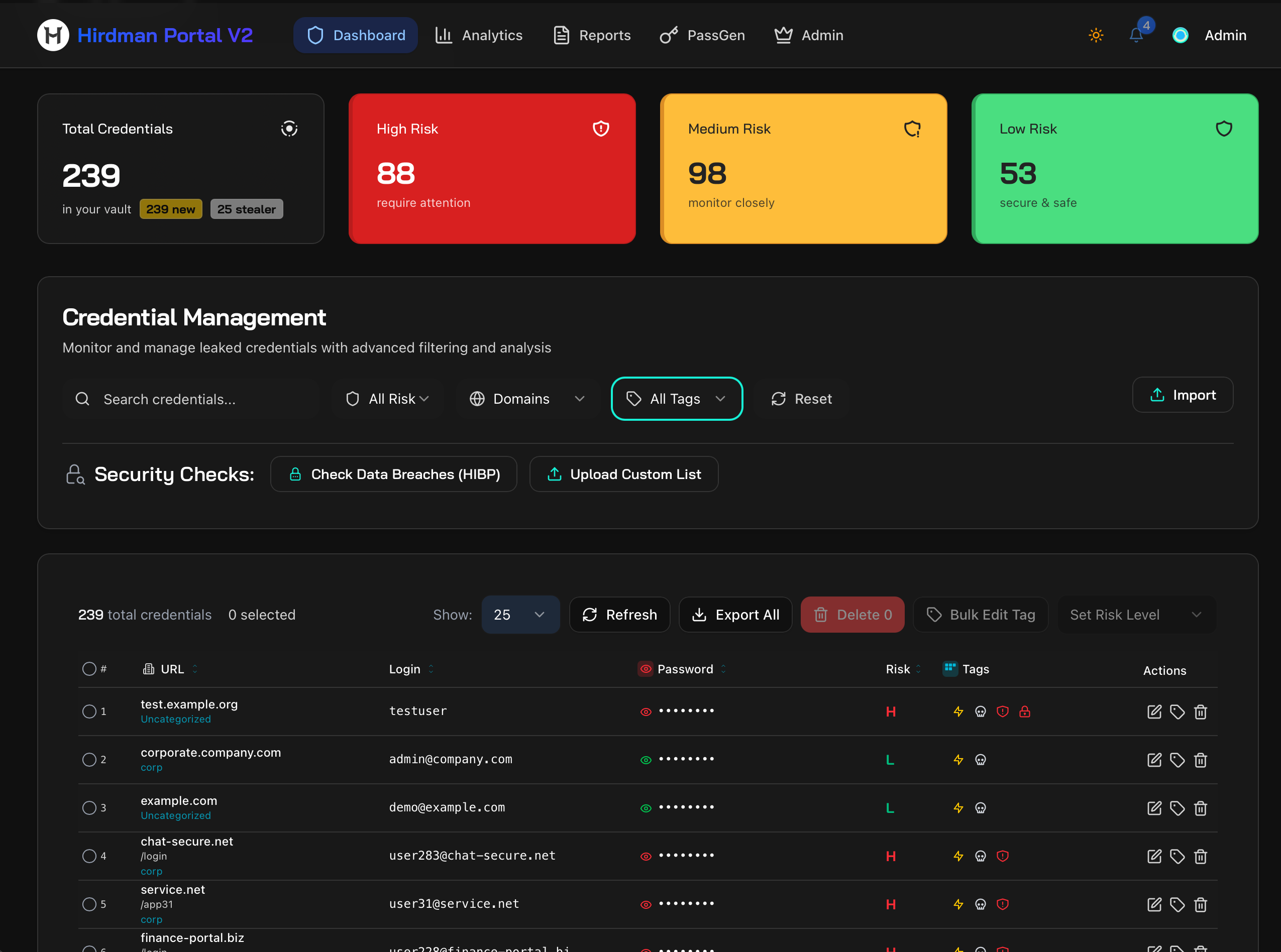Click the trash icon for example.com credential
The height and width of the screenshot is (952, 1281).
point(1201,808)
